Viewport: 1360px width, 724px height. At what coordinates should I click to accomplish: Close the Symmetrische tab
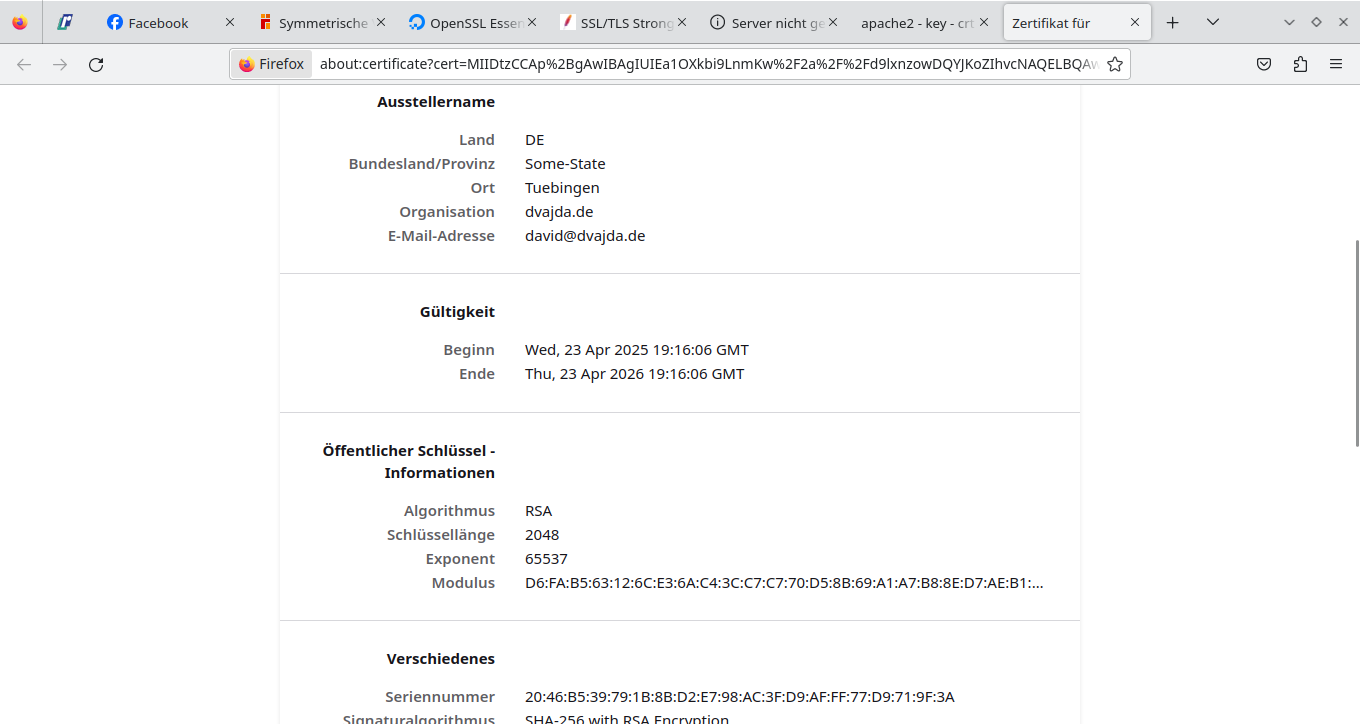380,22
